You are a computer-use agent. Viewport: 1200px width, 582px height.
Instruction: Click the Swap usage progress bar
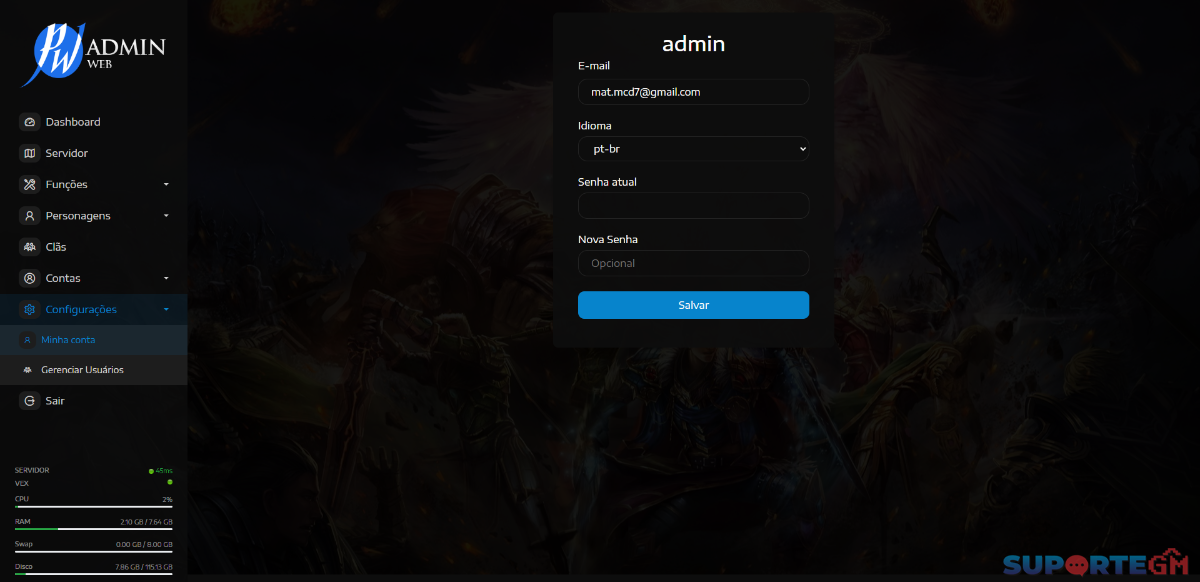[x=94, y=552]
